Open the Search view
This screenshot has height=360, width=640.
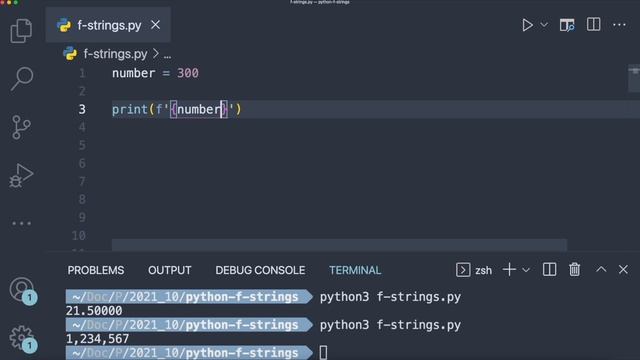[x=21, y=78]
